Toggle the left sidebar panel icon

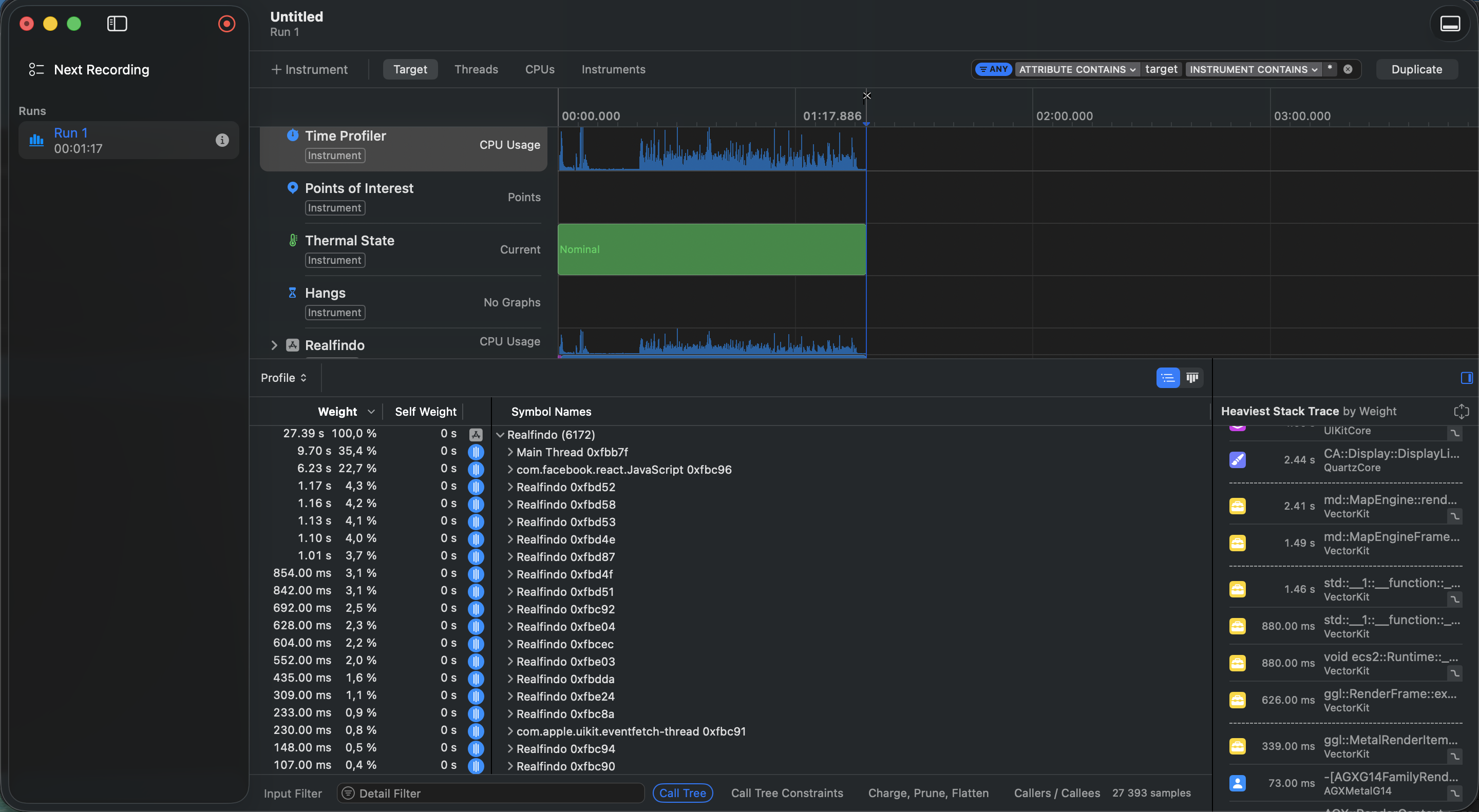[117, 24]
